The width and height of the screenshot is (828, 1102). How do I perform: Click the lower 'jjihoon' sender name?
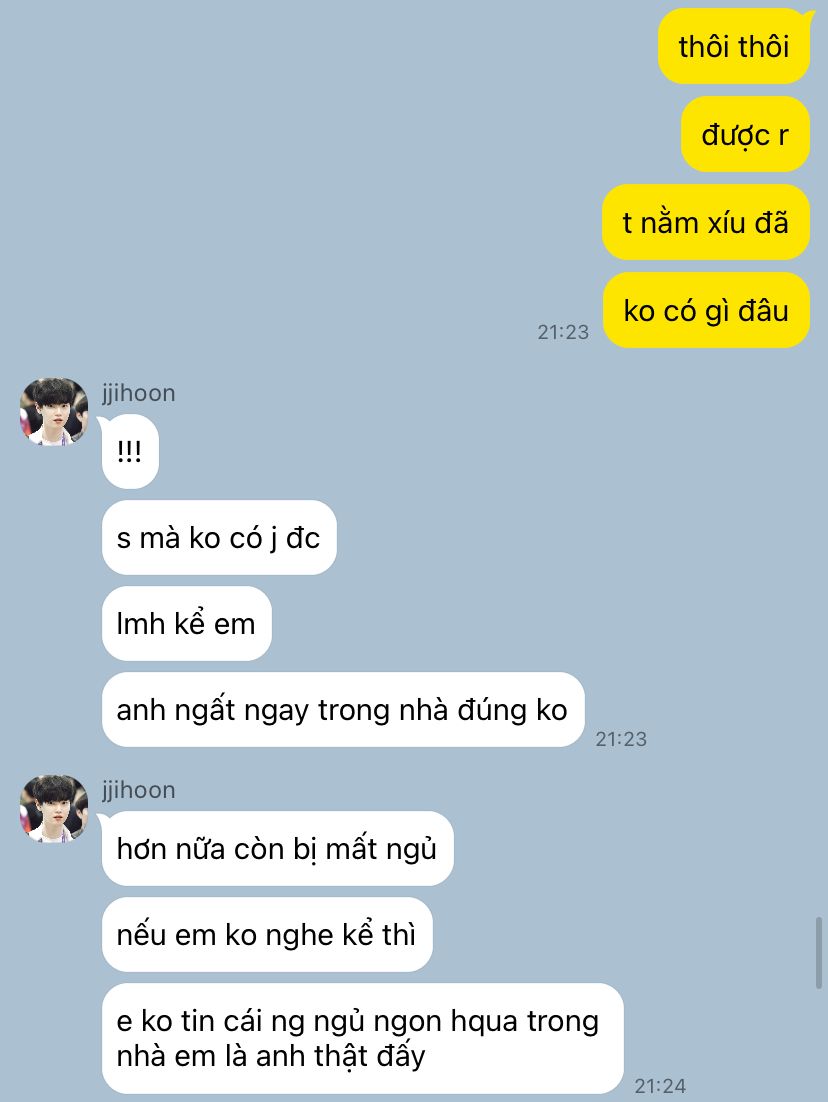tap(138, 790)
